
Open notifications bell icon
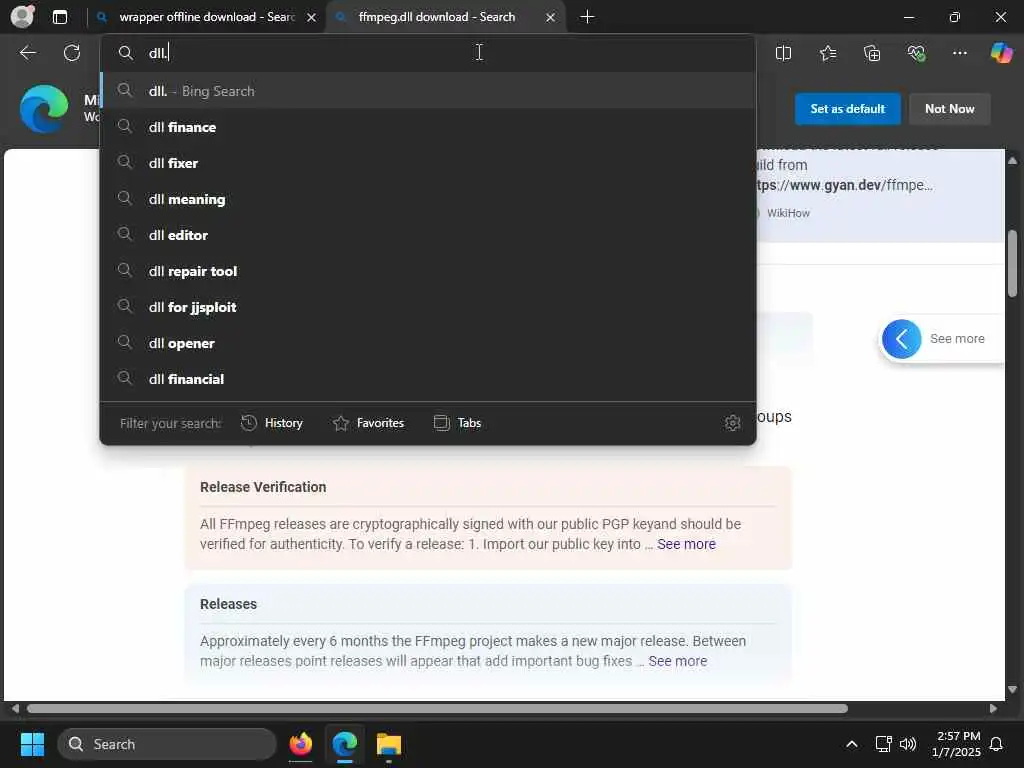point(997,744)
